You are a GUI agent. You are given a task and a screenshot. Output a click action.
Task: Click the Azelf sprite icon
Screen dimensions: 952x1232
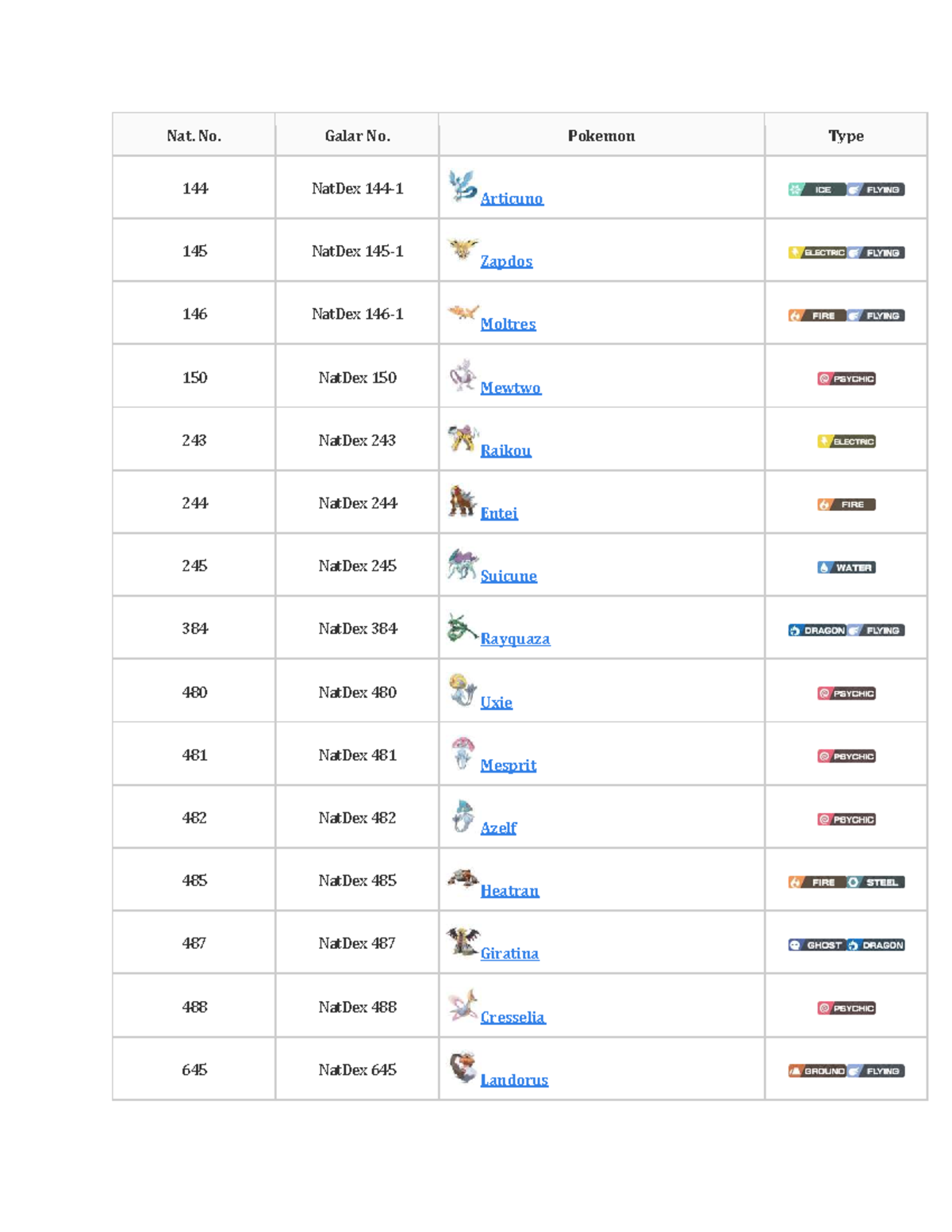pyautogui.click(x=463, y=816)
